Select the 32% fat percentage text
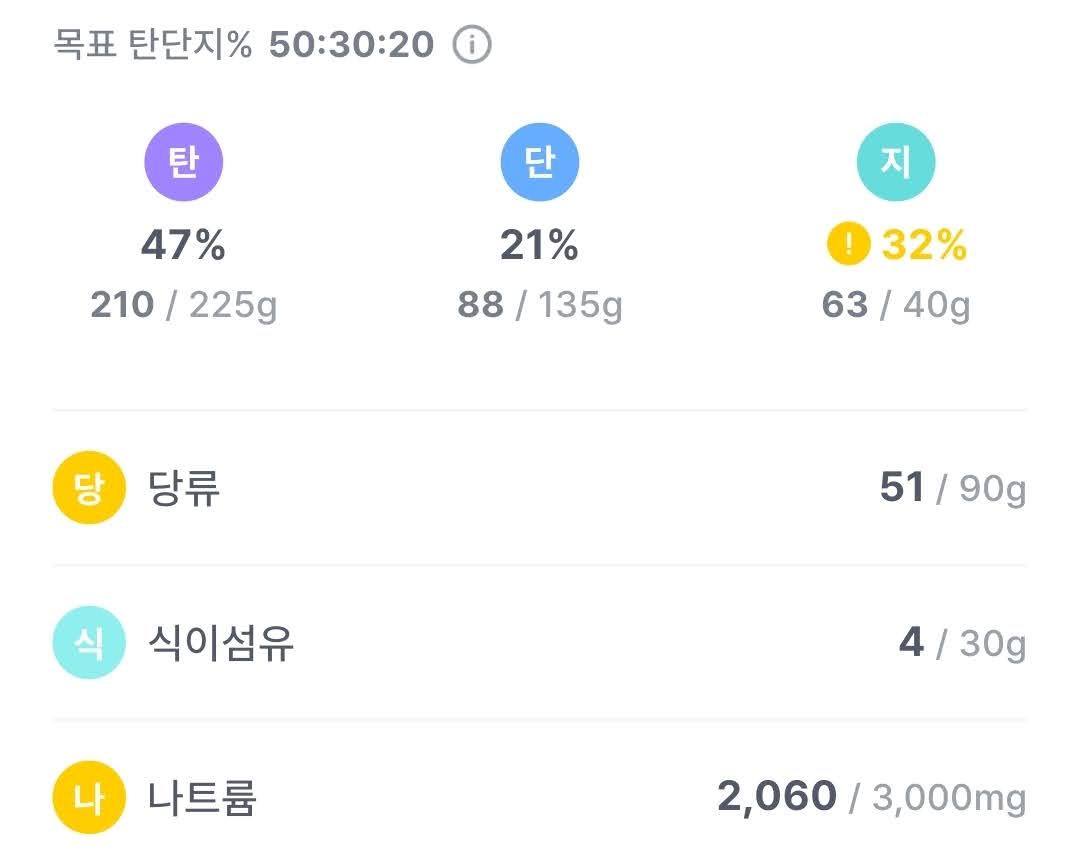Viewport: 1079px width, 864px height. pos(924,244)
